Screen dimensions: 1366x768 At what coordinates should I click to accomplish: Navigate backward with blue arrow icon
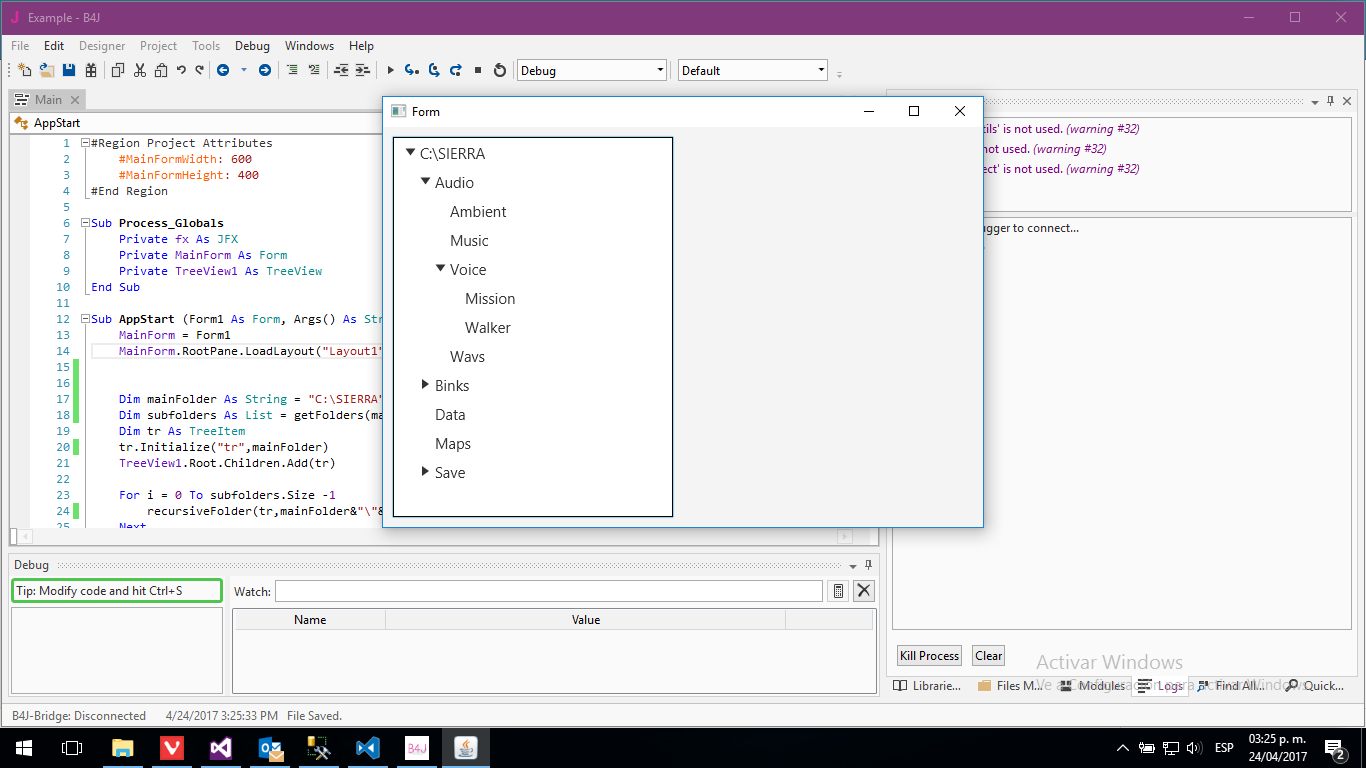click(x=222, y=70)
